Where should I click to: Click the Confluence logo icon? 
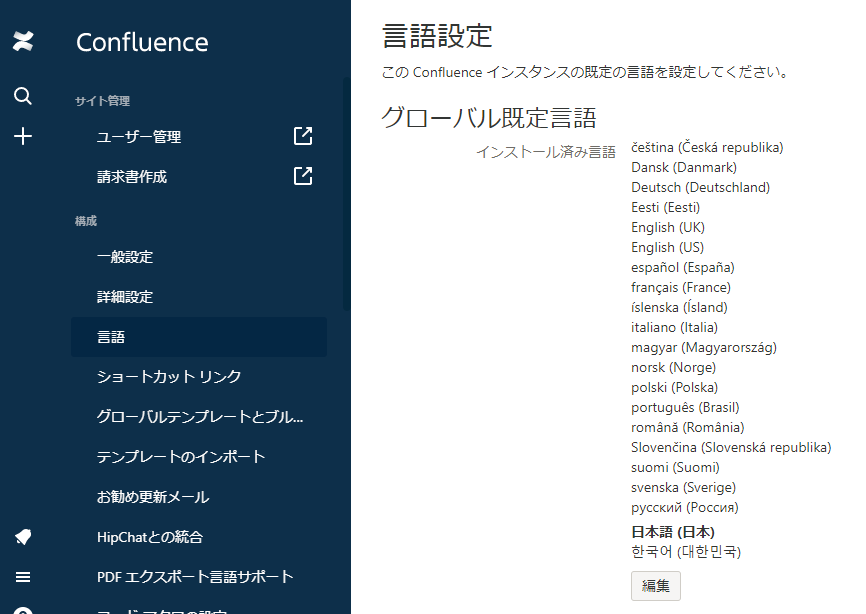(23, 41)
